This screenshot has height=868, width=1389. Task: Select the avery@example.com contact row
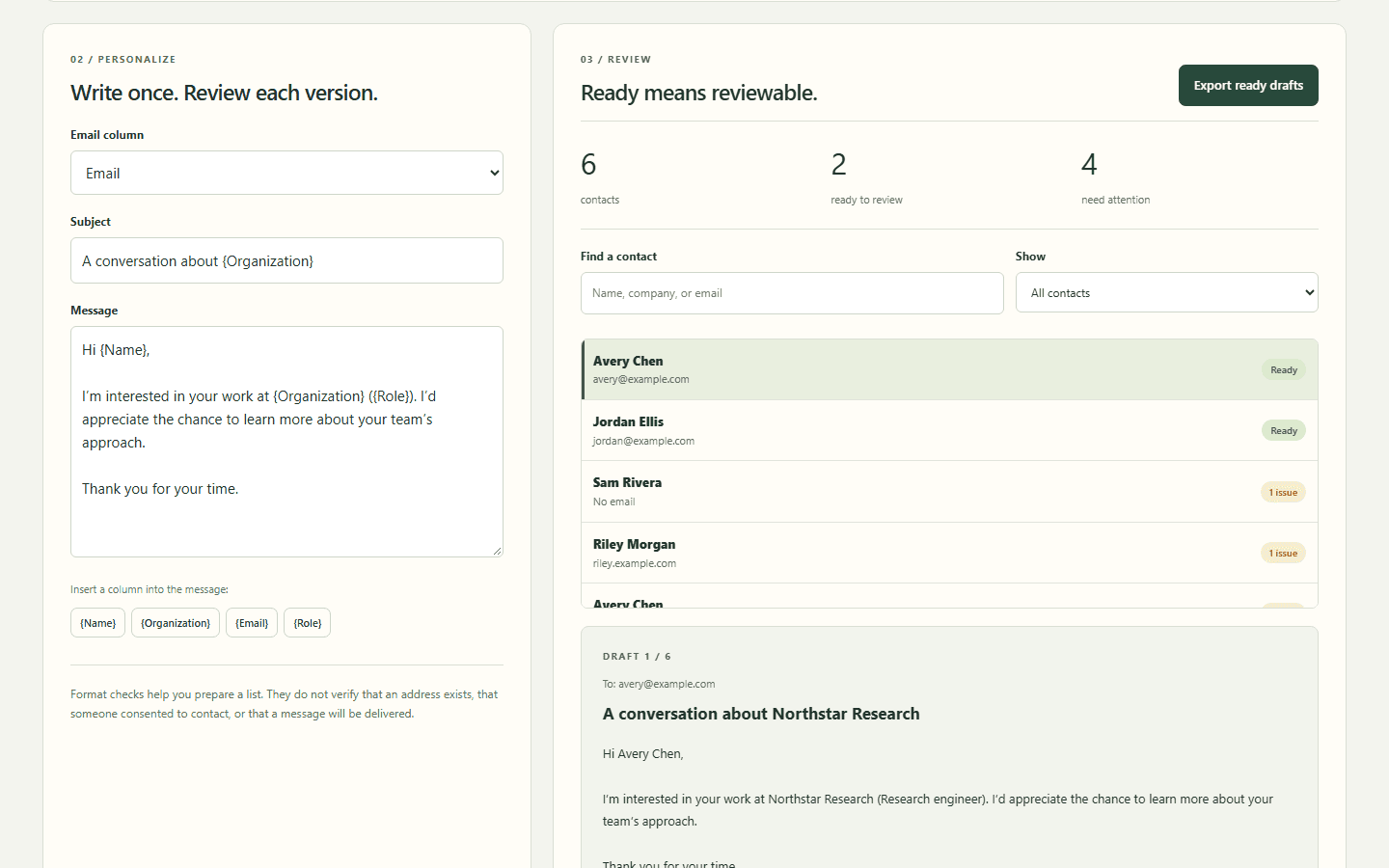coord(949,369)
